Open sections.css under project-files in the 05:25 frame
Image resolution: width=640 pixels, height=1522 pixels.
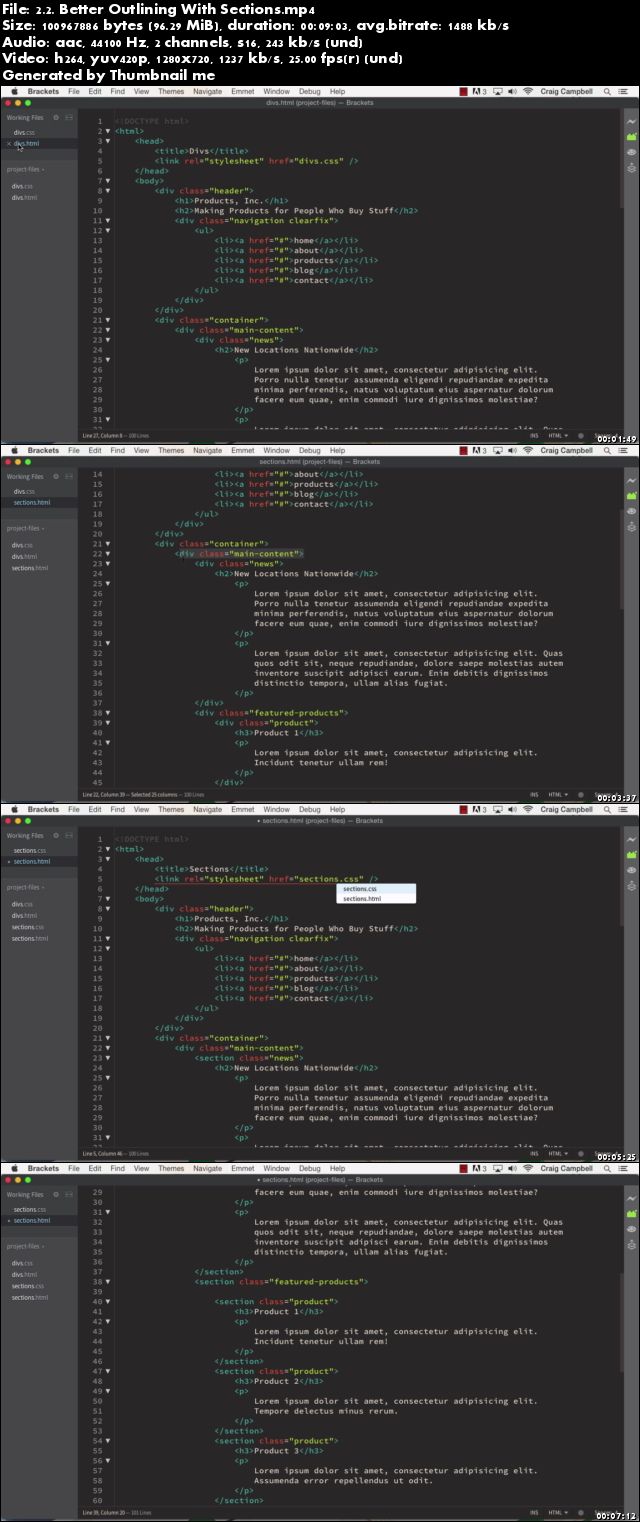tap(30, 927)
